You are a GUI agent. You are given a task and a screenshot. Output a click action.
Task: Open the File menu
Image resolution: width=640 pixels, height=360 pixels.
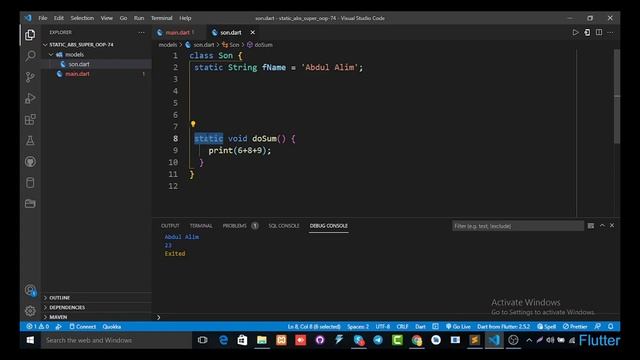[43, 18]
